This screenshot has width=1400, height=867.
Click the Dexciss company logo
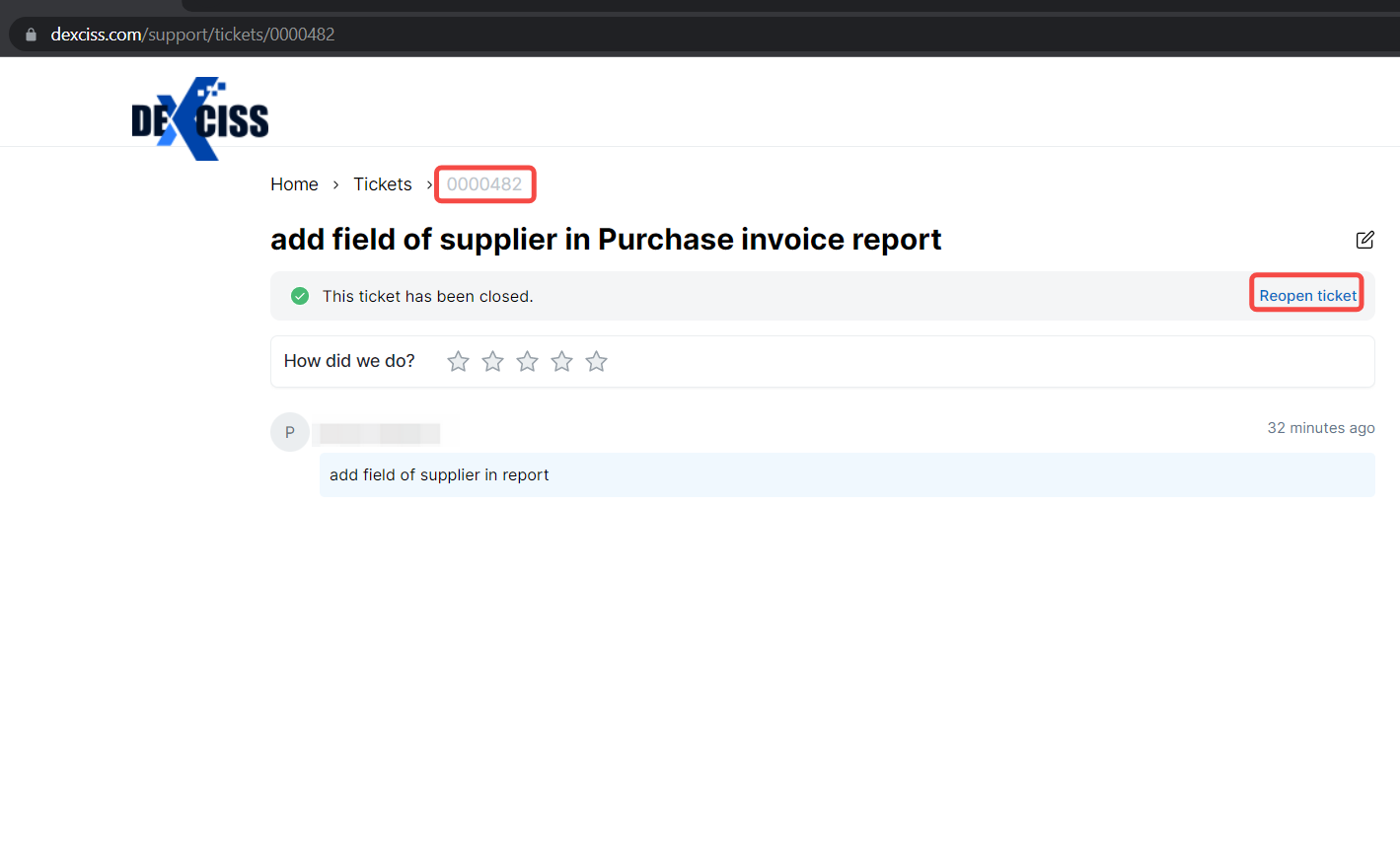tap(200, 117)
